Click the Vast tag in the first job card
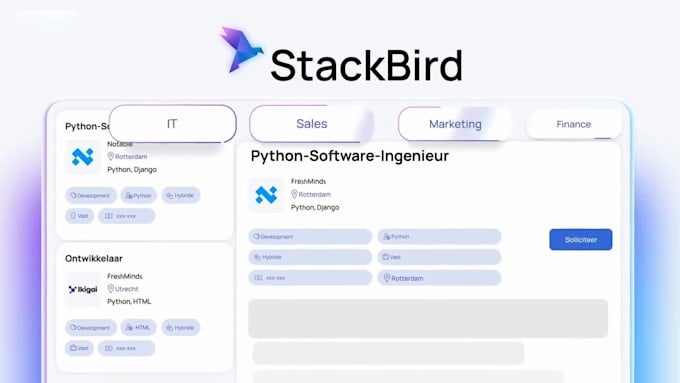Image resolution: width=680 pixels, height=383 pixels. tap(79, 216)
